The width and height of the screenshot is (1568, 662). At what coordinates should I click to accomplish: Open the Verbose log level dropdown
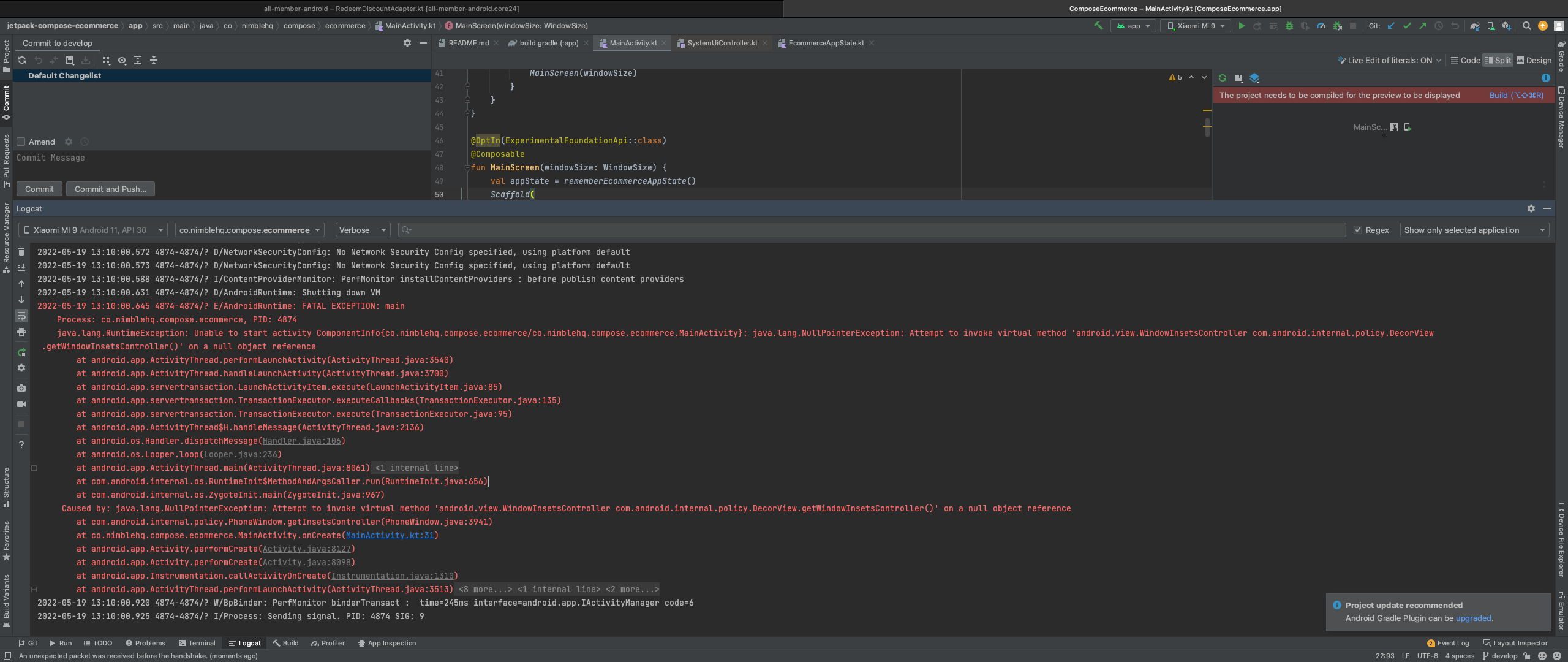[x=363, y=230]
